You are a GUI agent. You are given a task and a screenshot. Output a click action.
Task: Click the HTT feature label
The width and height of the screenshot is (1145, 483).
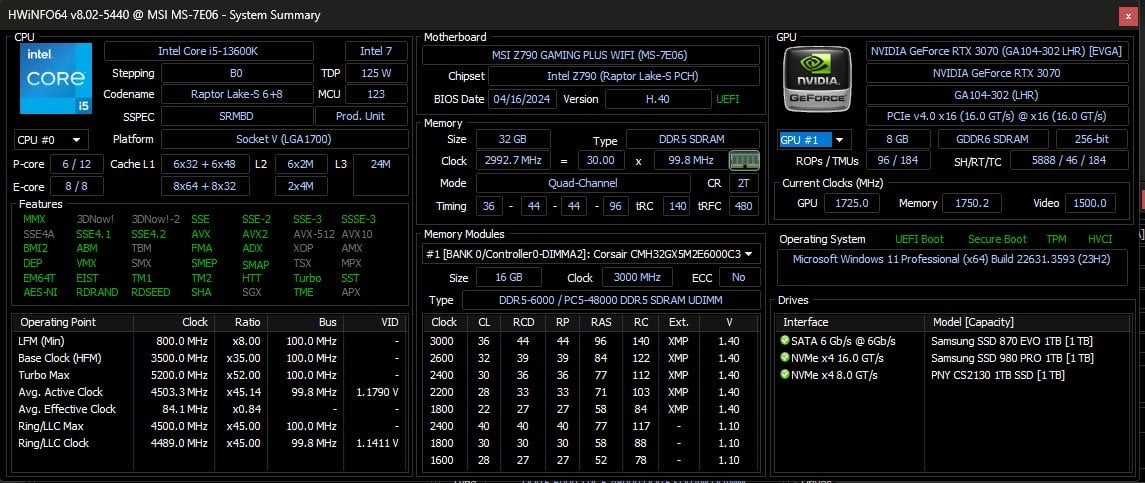tap(252, 278)
